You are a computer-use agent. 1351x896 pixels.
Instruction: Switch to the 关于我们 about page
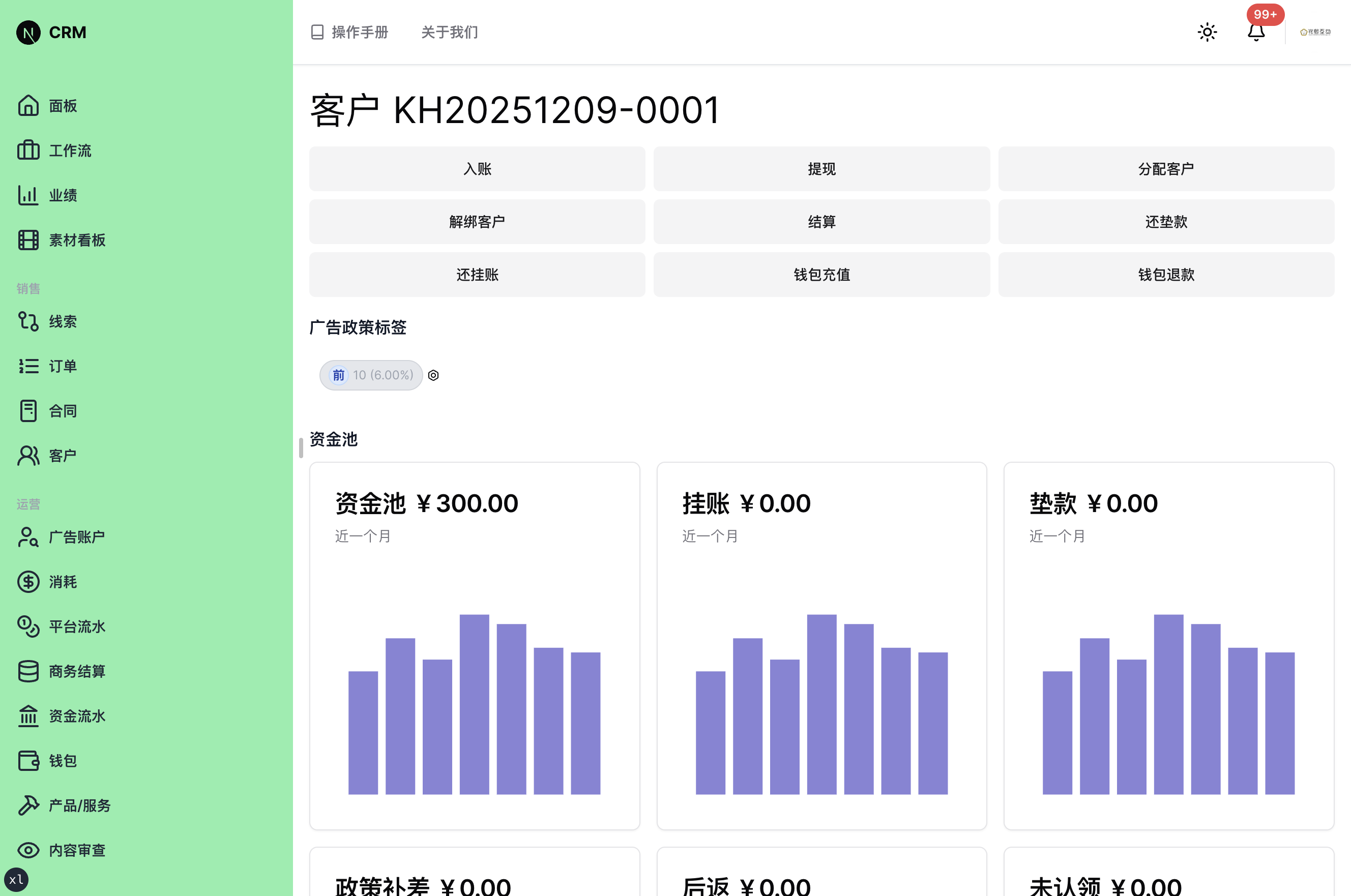click(x=449, y=33)
